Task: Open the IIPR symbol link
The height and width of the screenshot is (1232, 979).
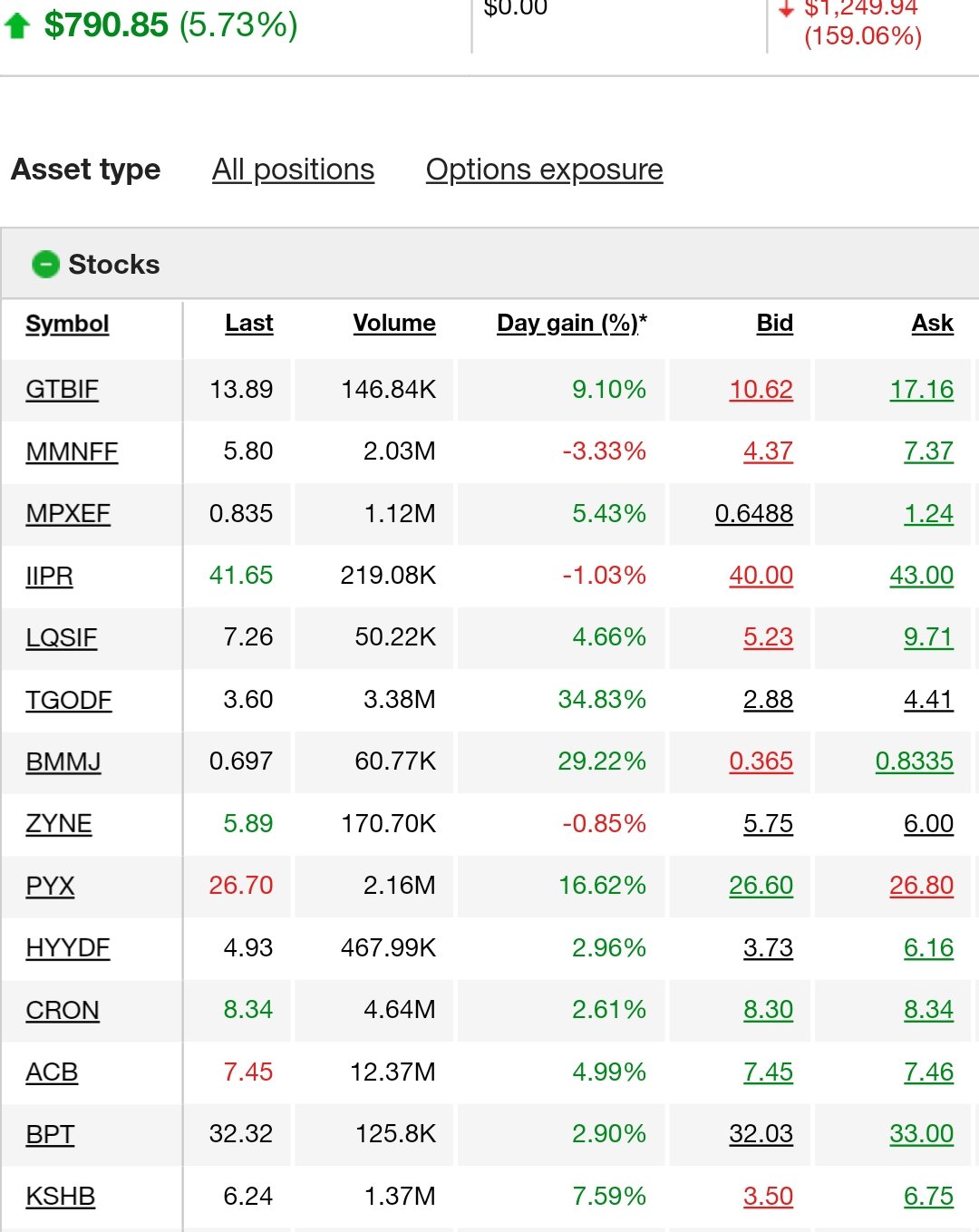Action: click(49, 576)
